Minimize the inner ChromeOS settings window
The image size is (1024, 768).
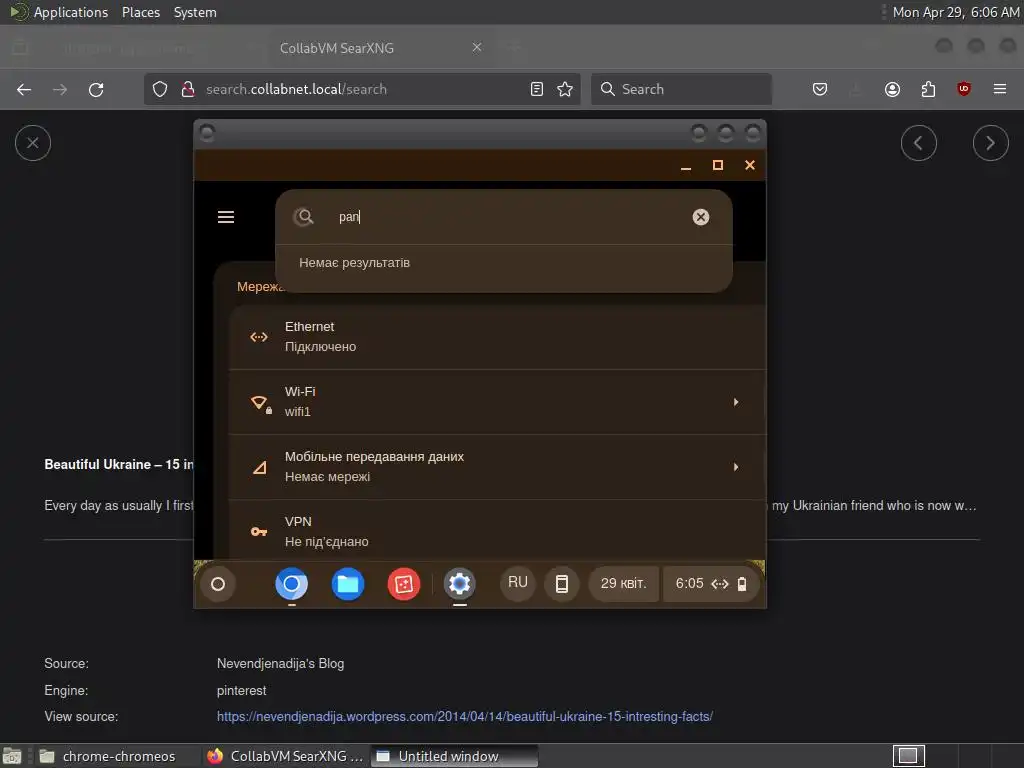(x=686, y=166)
